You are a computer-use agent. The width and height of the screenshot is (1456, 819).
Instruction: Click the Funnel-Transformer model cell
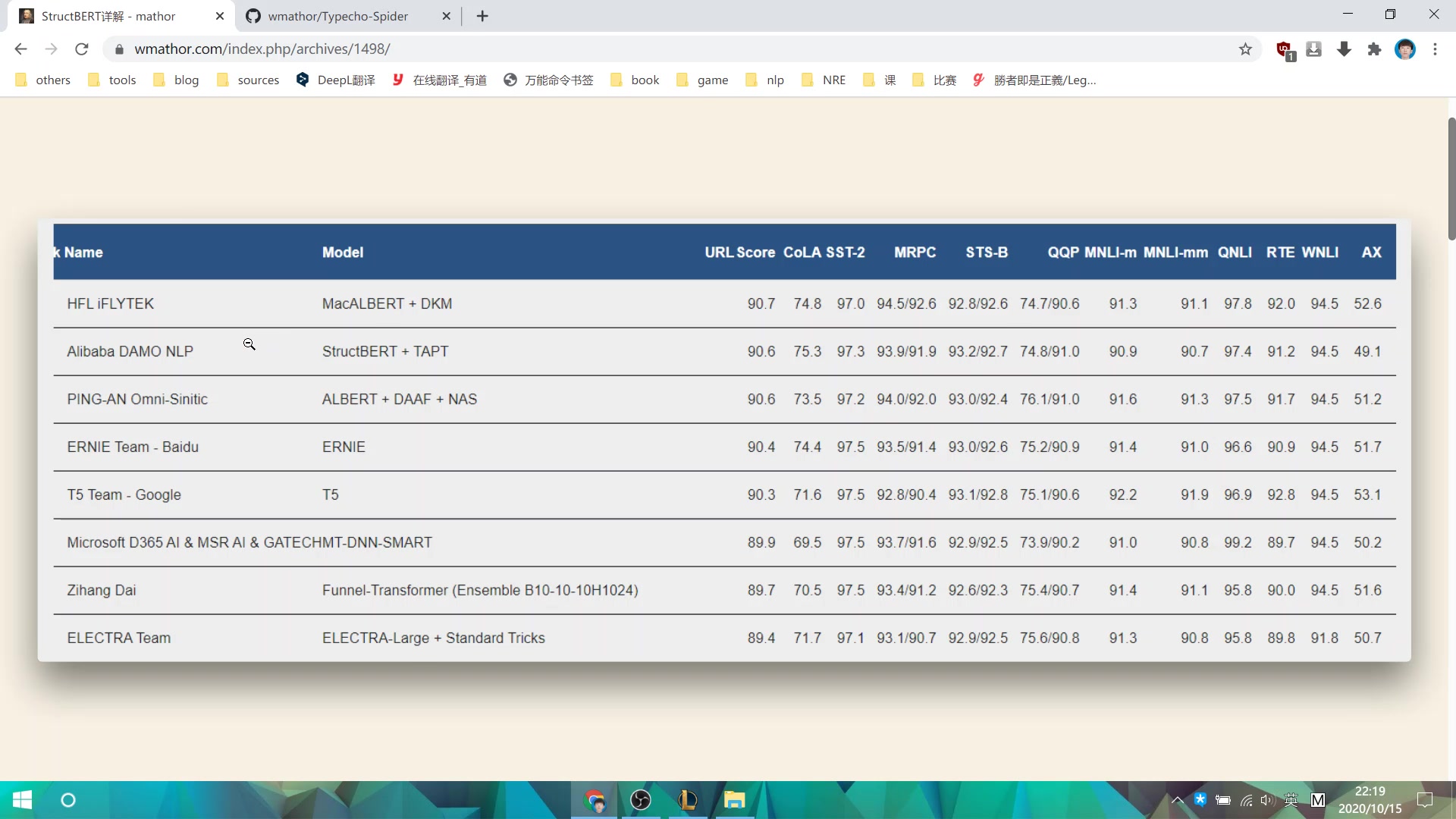click(x=480, y=591)
